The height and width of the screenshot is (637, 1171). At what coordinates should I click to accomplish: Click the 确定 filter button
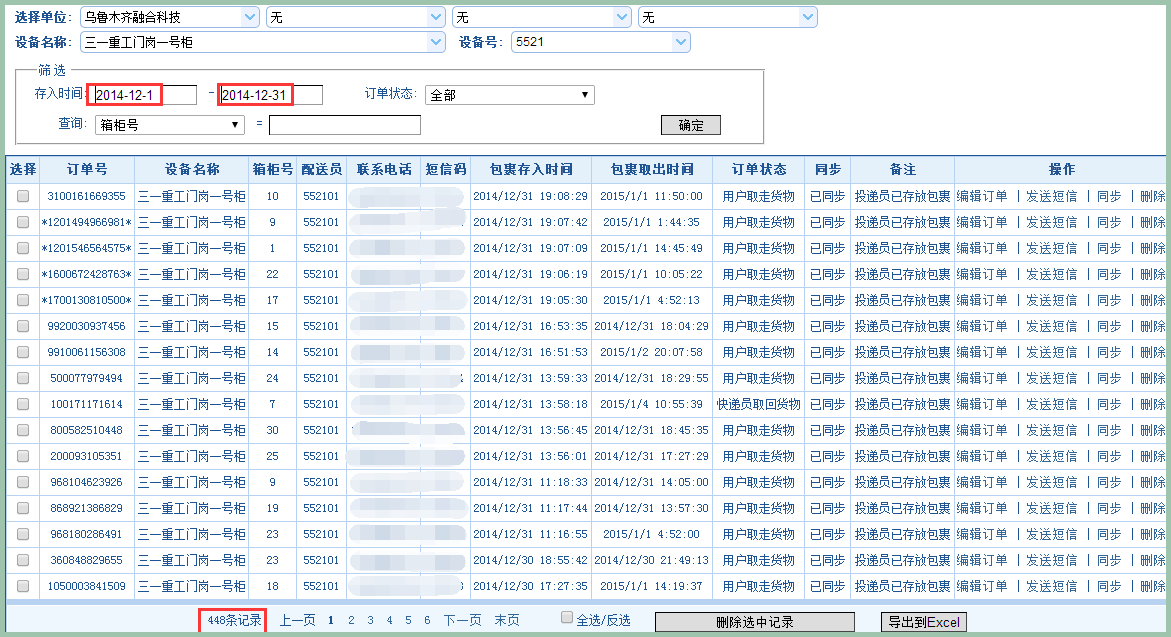(690, 125)
